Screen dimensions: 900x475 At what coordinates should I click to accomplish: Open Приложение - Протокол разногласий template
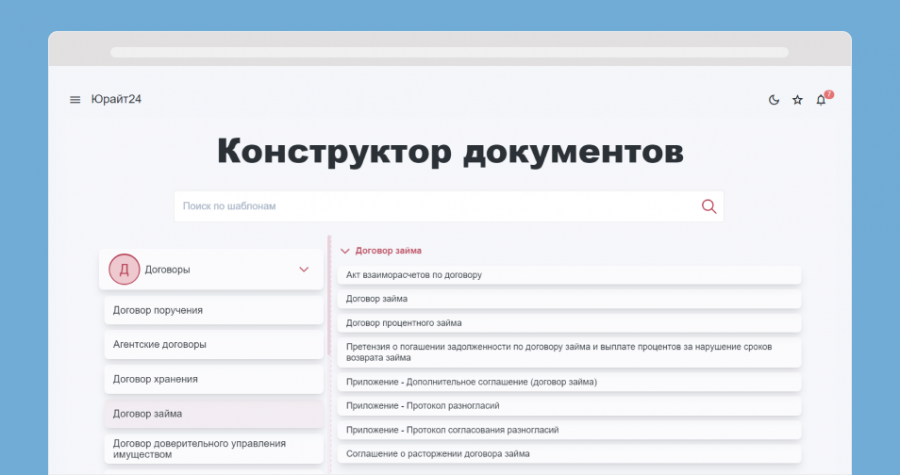pos(569,406)
